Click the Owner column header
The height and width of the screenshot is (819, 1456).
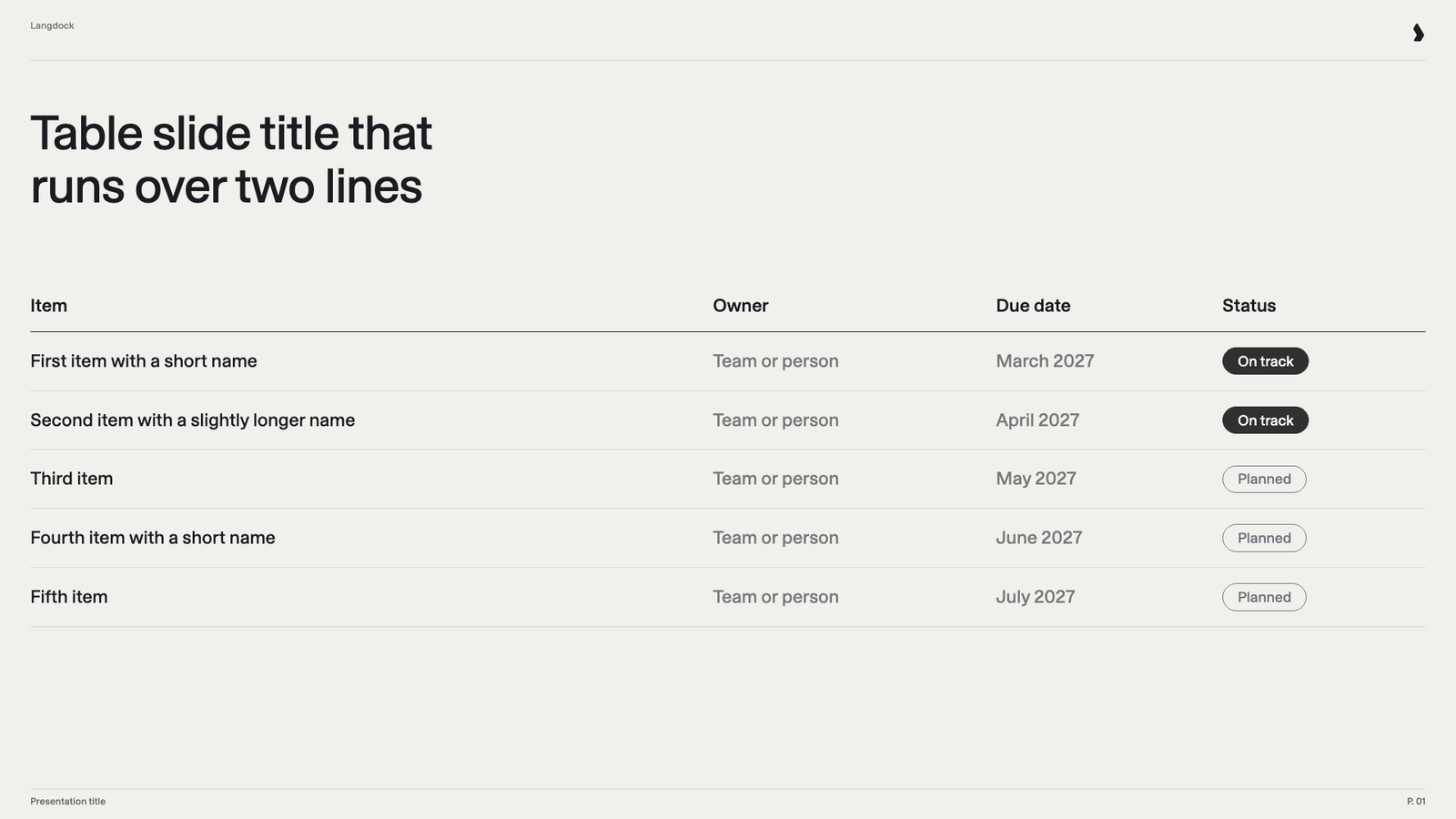[741, 306]
